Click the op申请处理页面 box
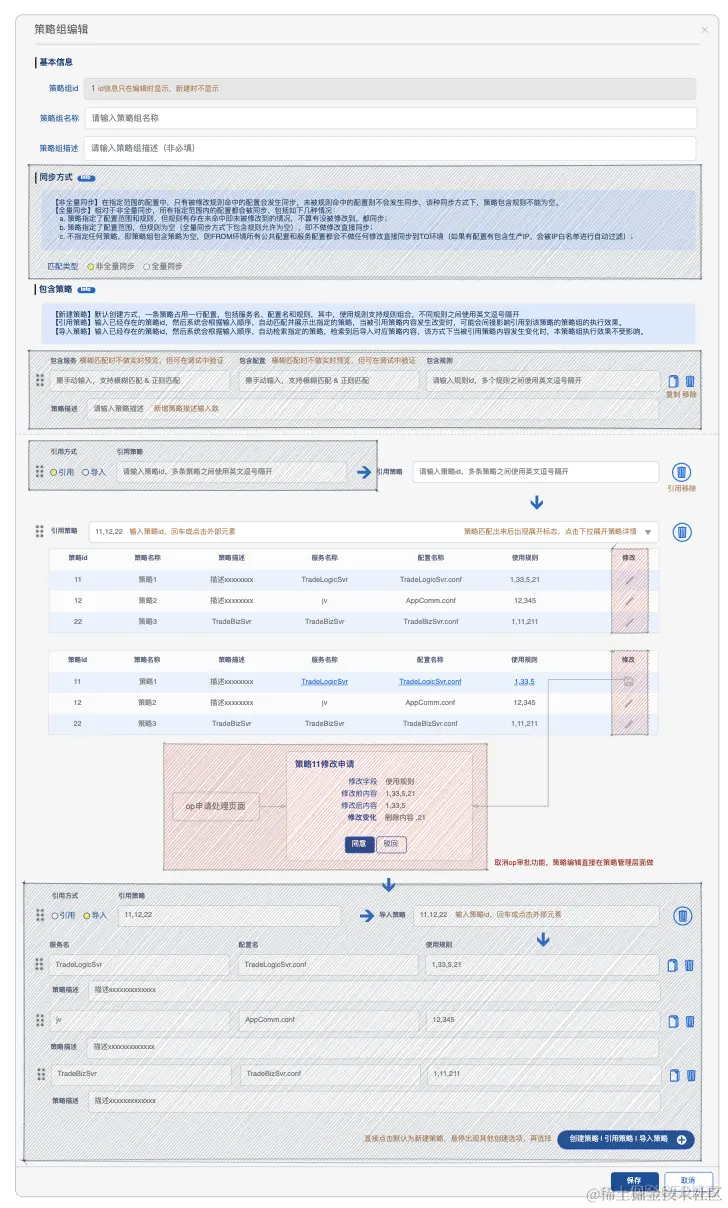The width and height of the screenshot is (728, 1208). tap(216, 805)
